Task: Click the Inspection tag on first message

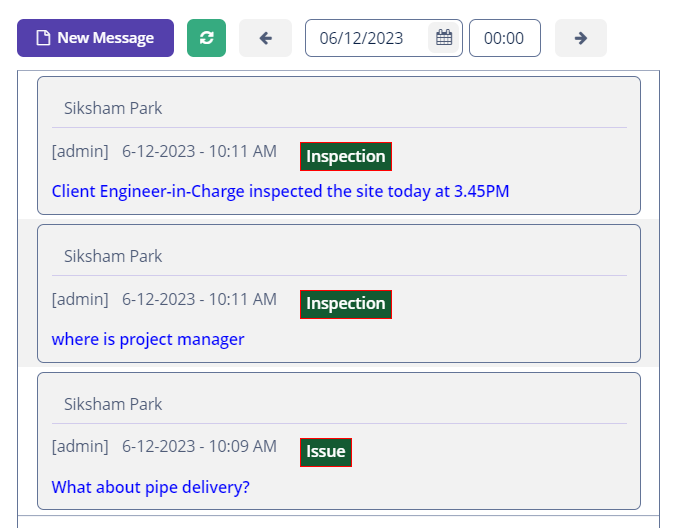Action: click(x=345, y=157)
